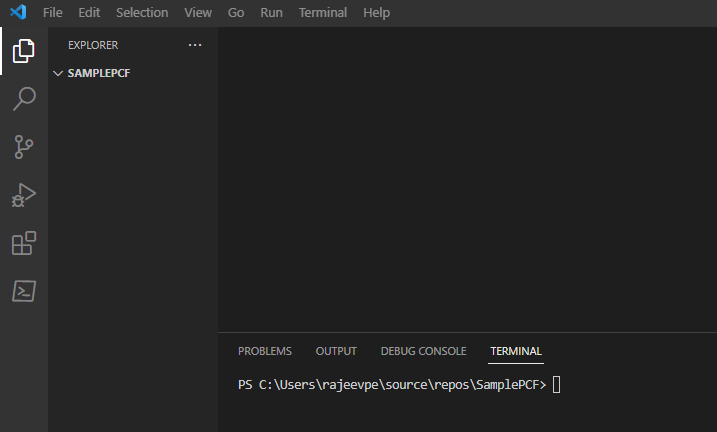Screen dimensions: 717x432
Task: Open the Source Control branch icon
Action: [24, 146]
